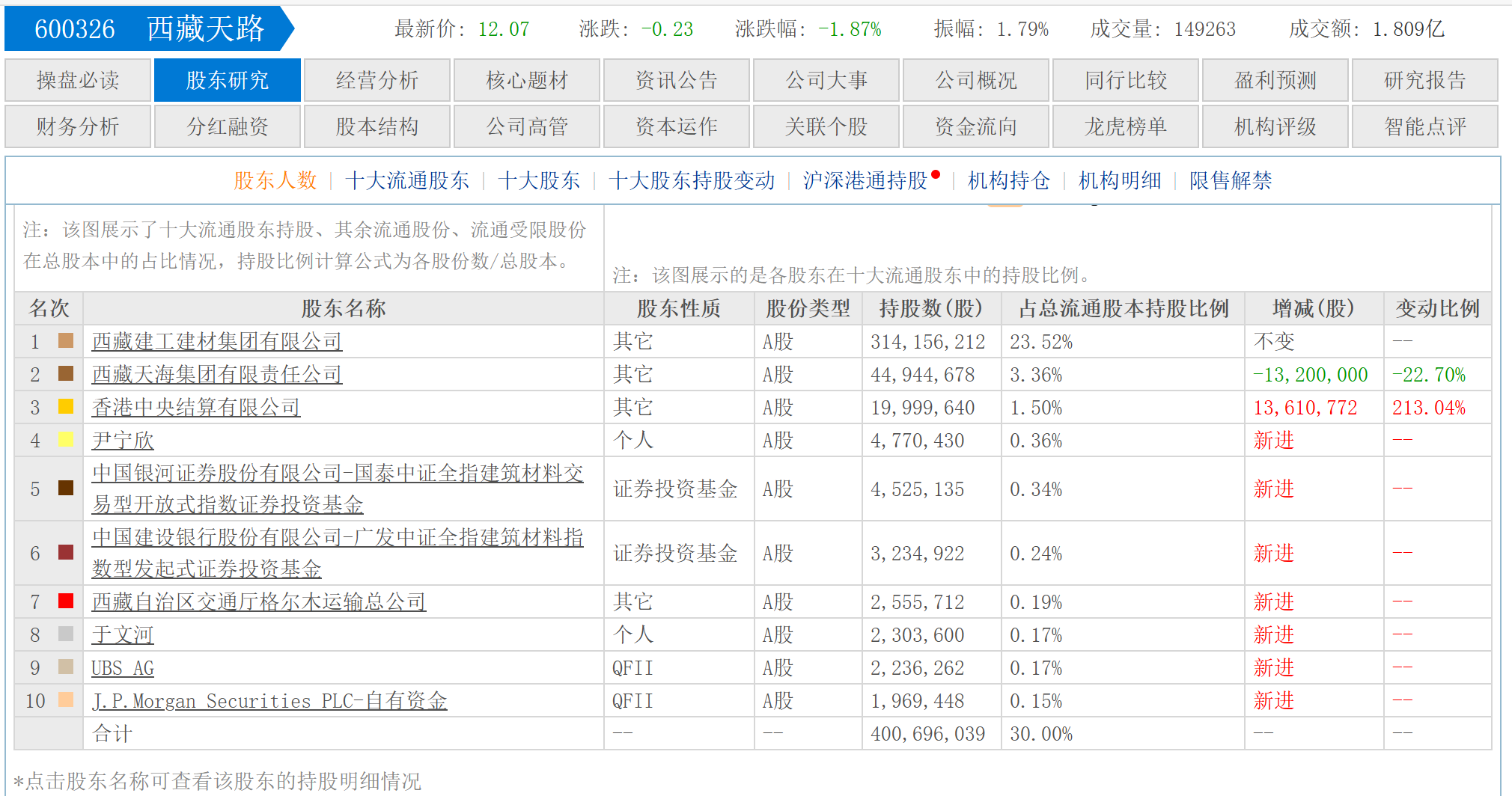Open 十大股东持股变动 section
Image resolution: width=1512 pixels, height=796 pixels.
pos(692,180)
